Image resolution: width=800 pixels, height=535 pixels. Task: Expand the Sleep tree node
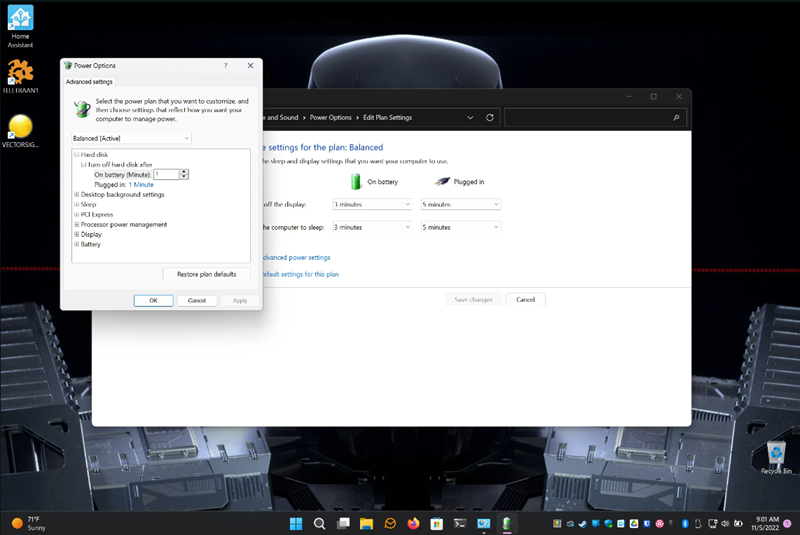click(77, 204)
